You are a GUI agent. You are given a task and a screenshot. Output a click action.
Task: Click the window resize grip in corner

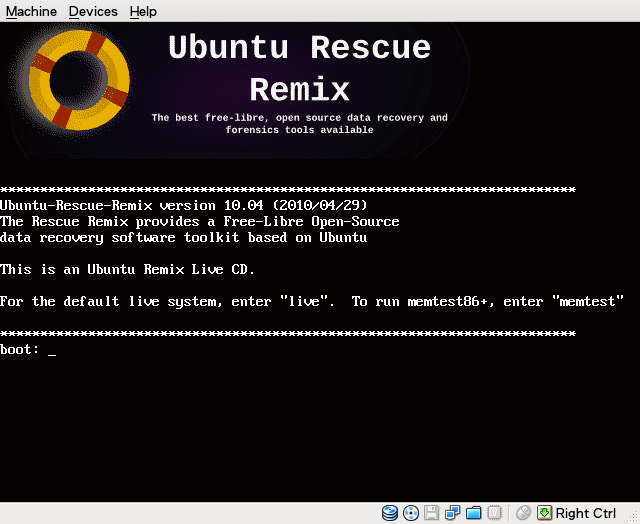coord(634,517)
